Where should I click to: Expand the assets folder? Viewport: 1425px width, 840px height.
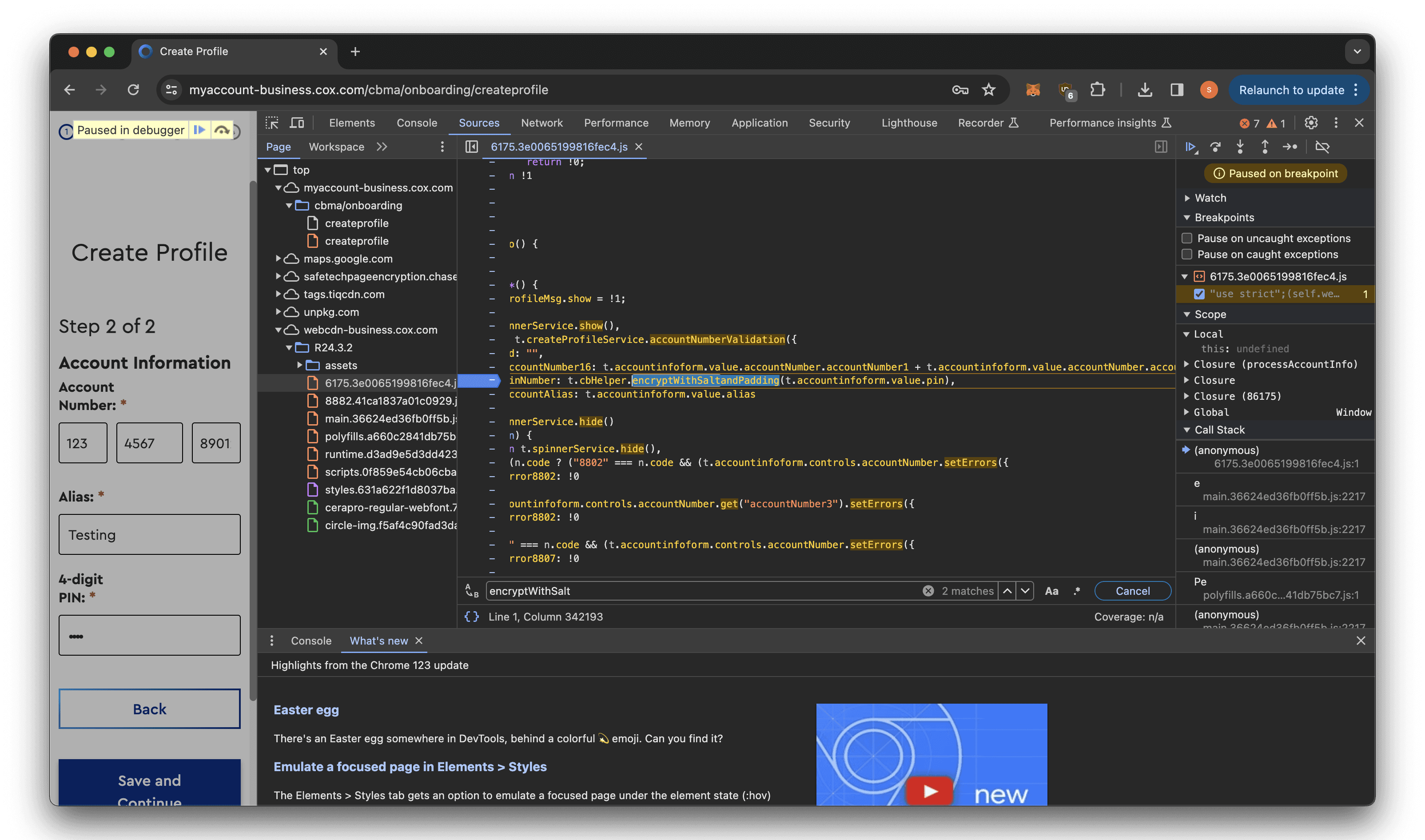click(300, 365)
